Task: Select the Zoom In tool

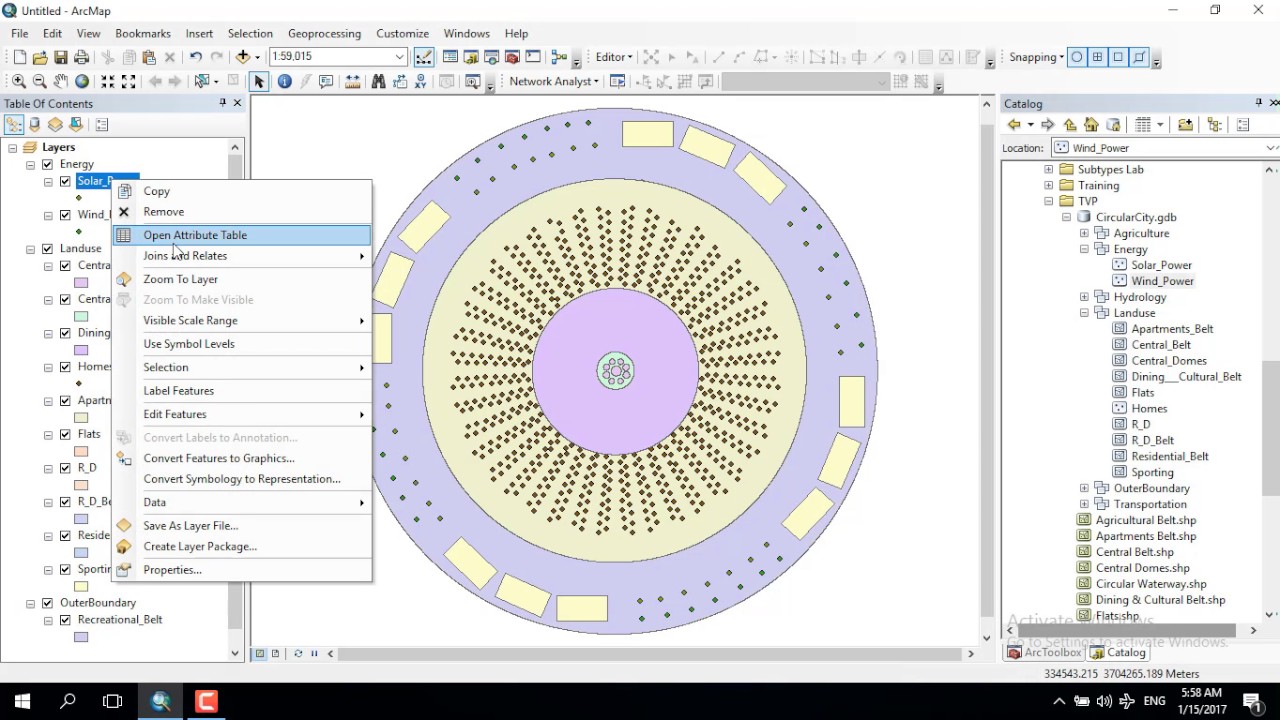Action: (19, 82)
